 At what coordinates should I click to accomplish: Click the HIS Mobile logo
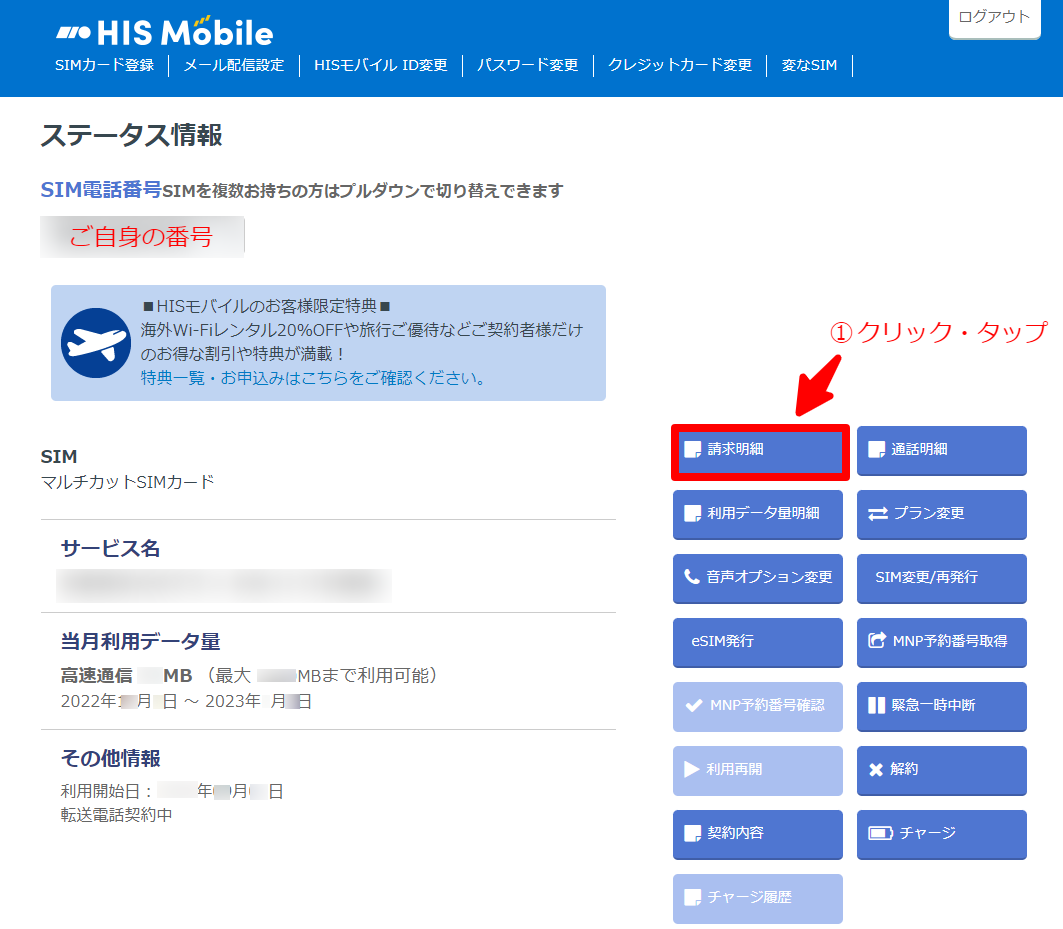click(165, 31)
